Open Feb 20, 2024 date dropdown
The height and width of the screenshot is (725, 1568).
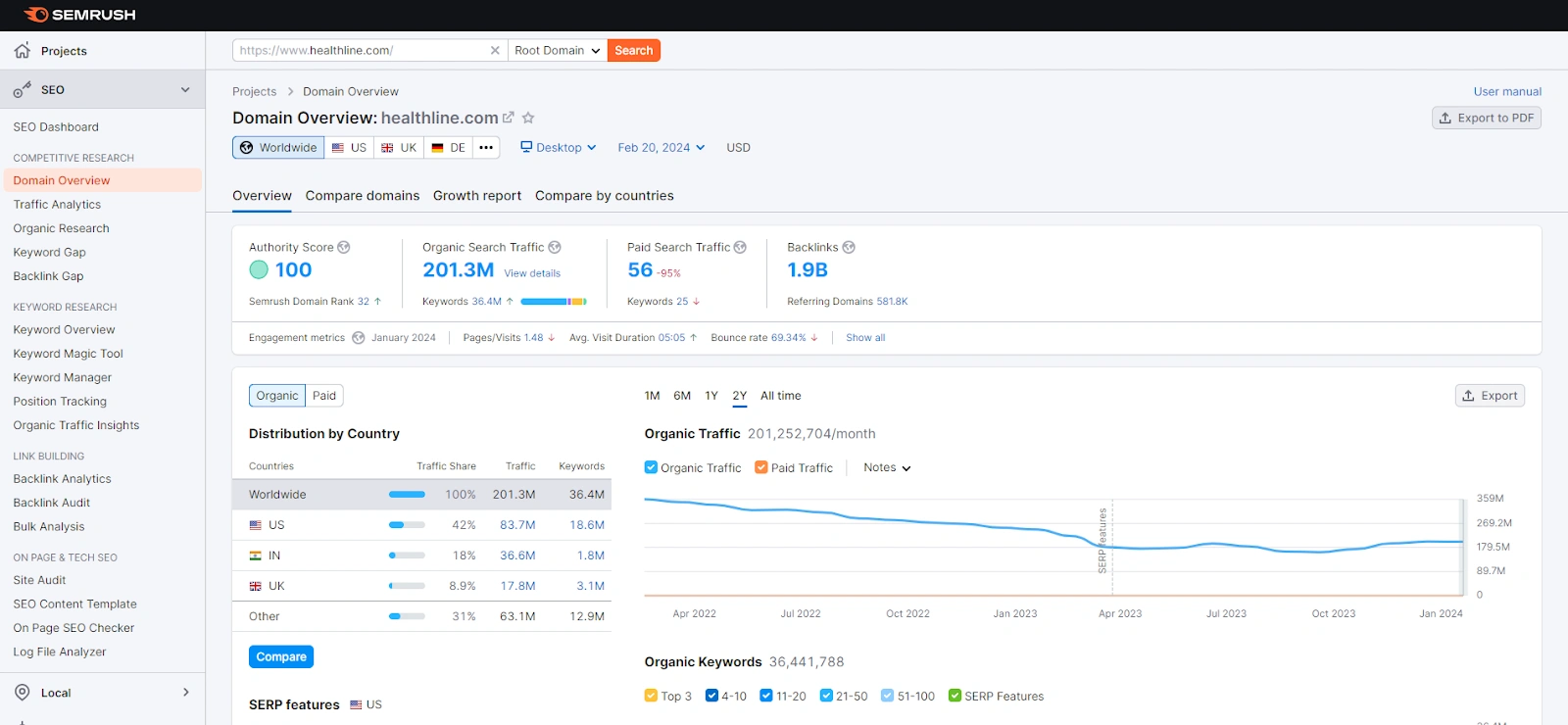click(x=661, y=148)
